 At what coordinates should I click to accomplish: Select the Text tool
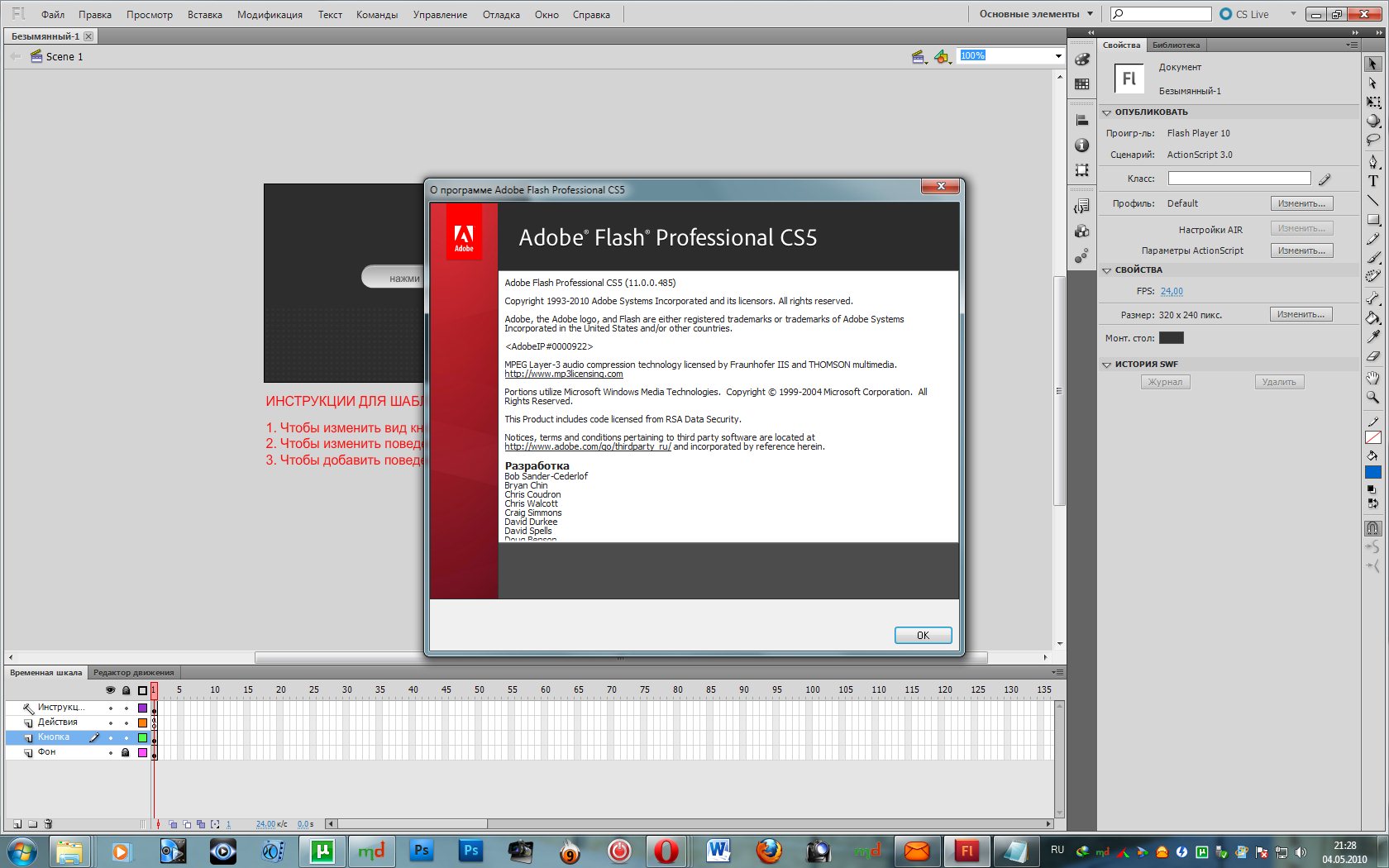click(x=1372, y=181)
